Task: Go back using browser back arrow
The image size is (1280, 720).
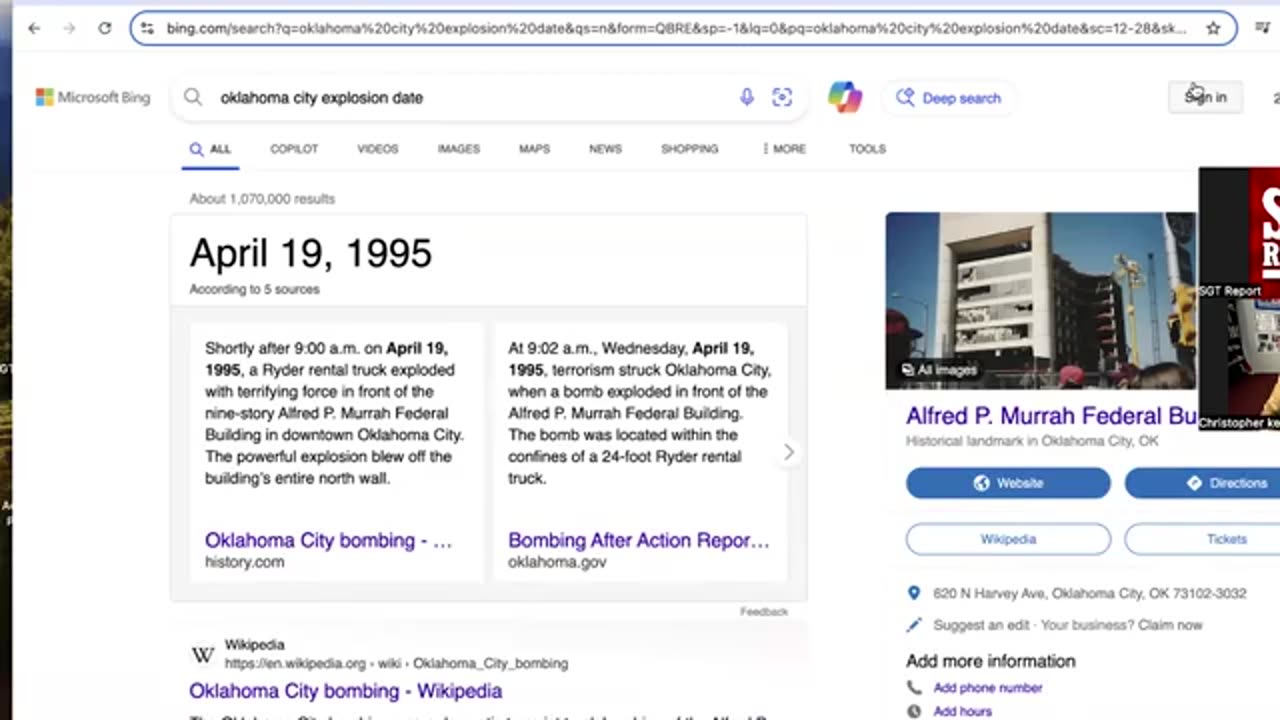Action: point(34,28)
